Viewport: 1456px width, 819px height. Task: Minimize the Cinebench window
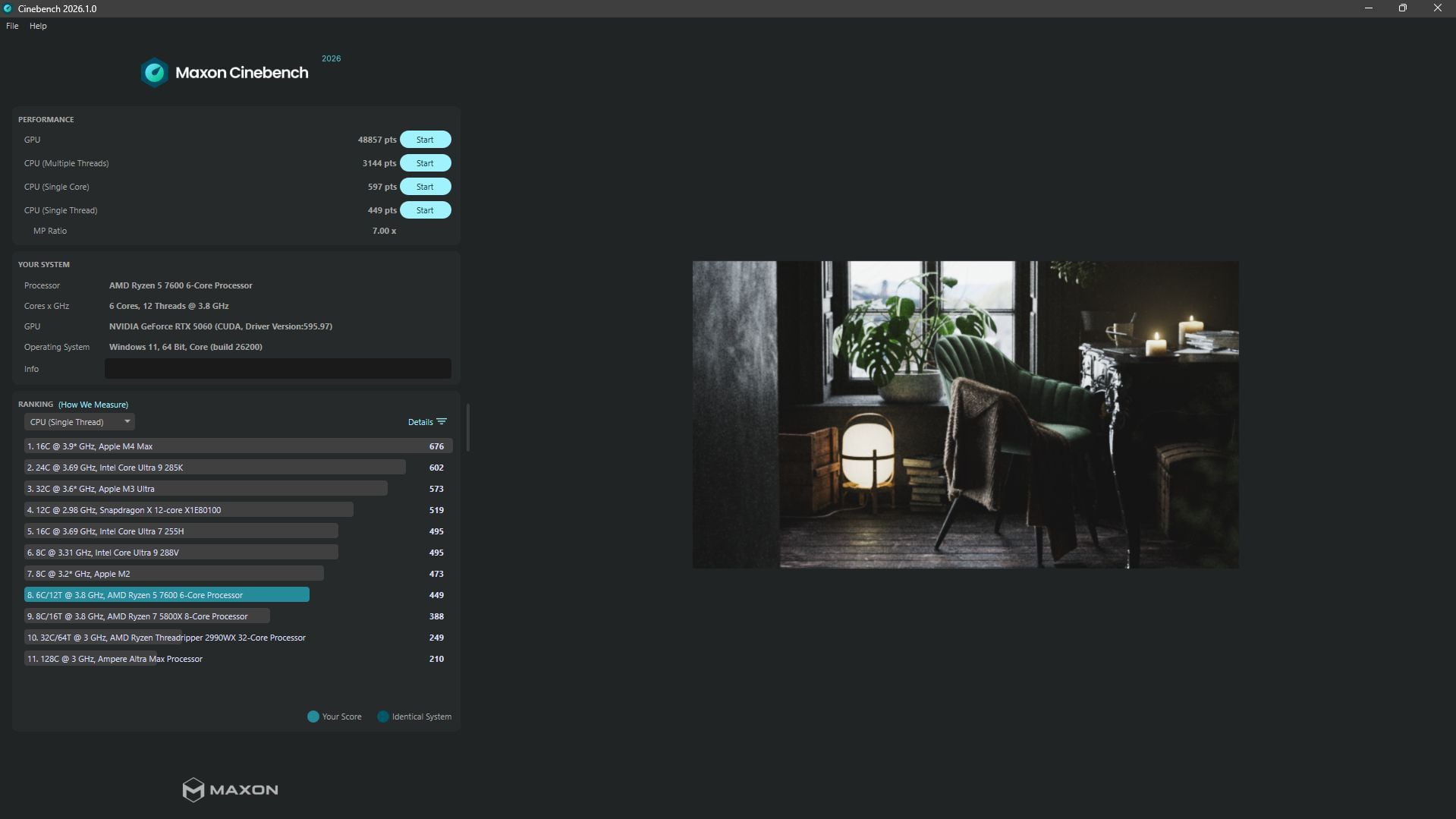point(1369,8)
